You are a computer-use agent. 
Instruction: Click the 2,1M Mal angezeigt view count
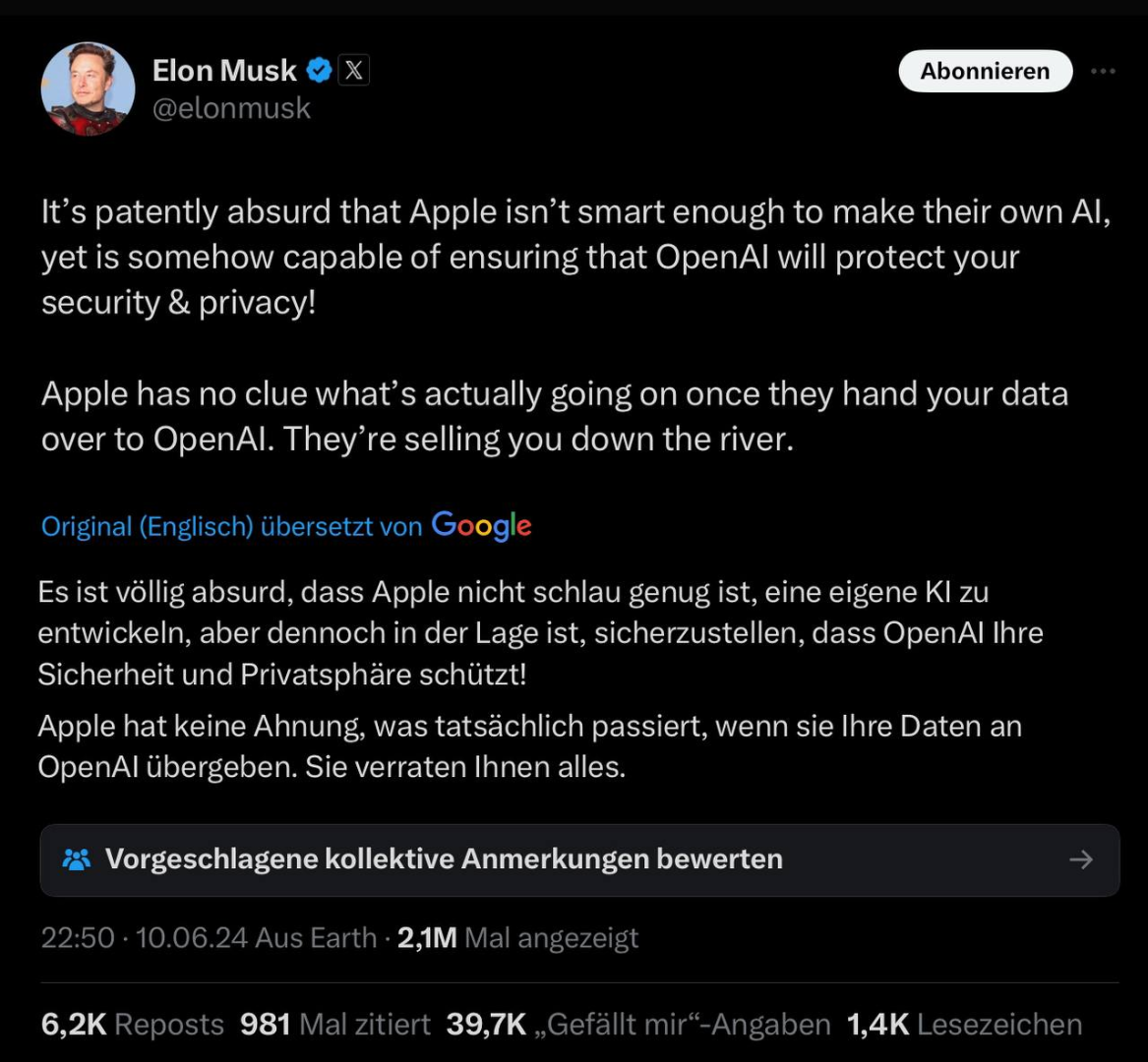click(518, 938)
